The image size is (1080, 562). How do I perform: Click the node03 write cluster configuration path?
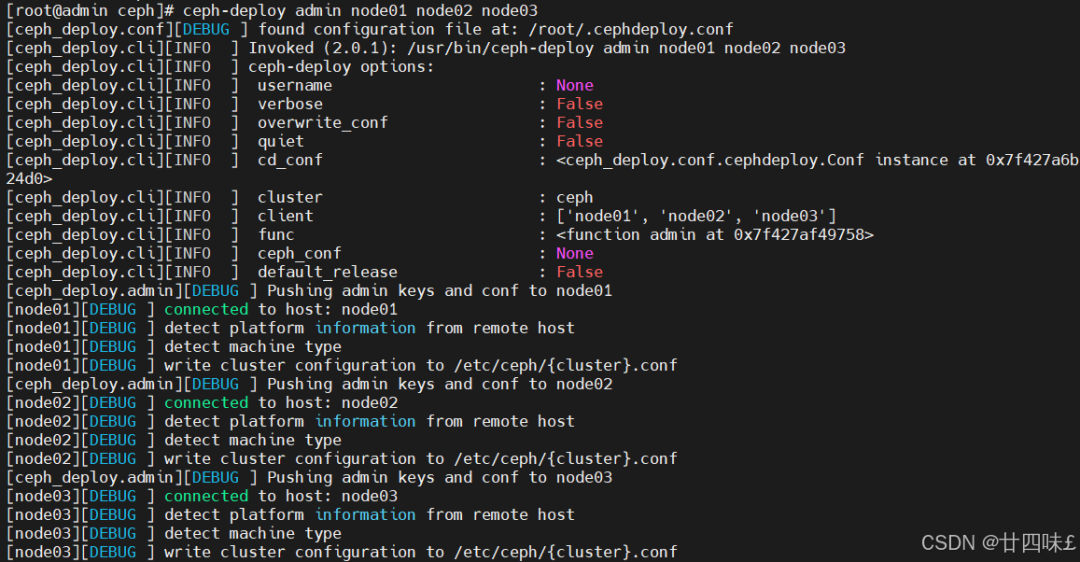tap(565, 552)
